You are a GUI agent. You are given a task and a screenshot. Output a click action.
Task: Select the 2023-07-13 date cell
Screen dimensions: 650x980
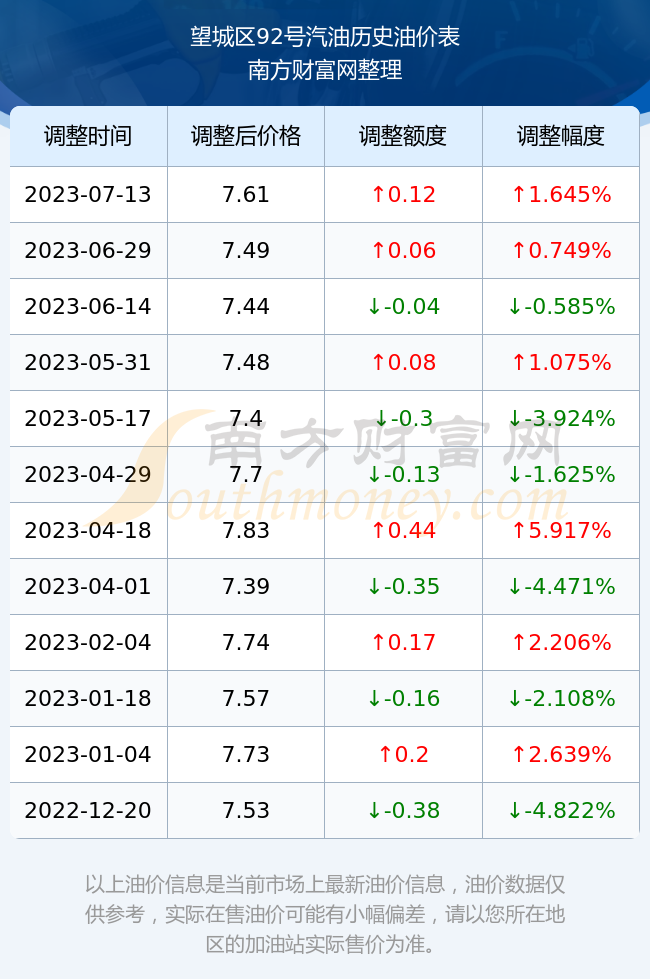88,194
